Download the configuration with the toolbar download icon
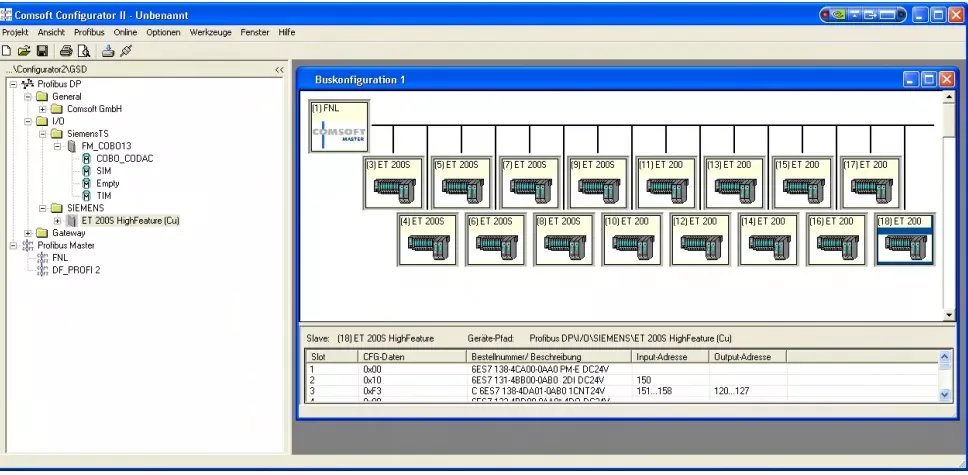The width and height of the screenshot is (968, 475). pos(108,51)
